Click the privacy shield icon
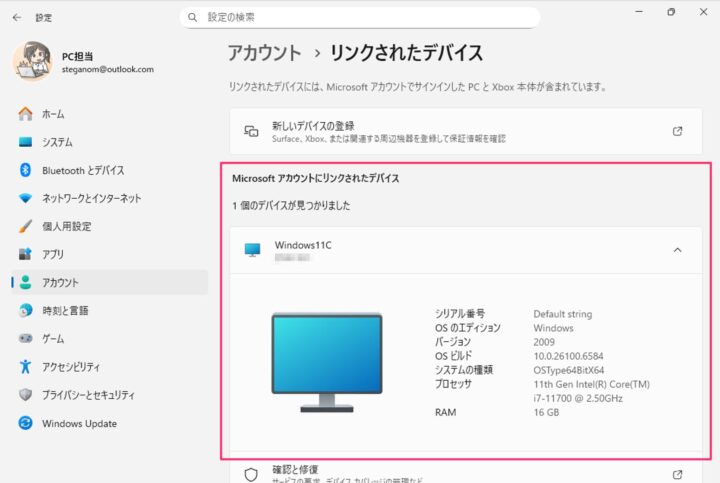Screen dimensions: 720x483 tap(26, 395)
